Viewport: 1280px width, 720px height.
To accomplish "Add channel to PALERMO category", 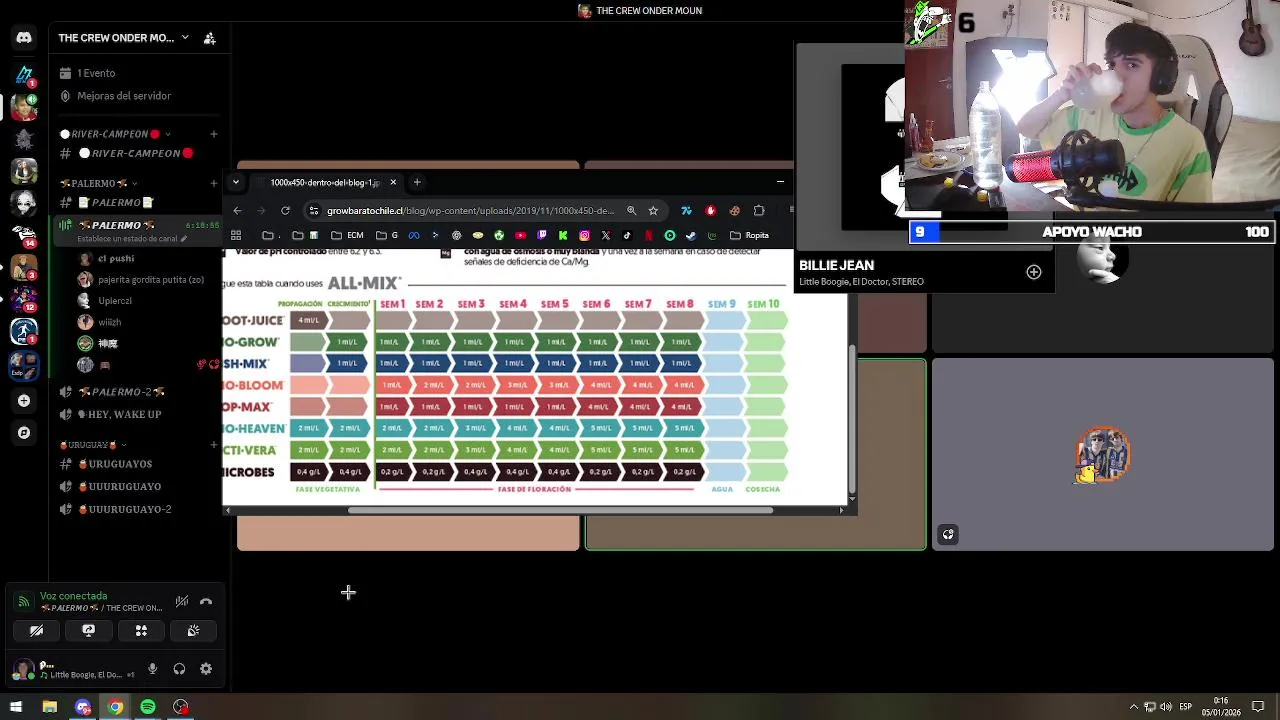I will tap(214, 183).
